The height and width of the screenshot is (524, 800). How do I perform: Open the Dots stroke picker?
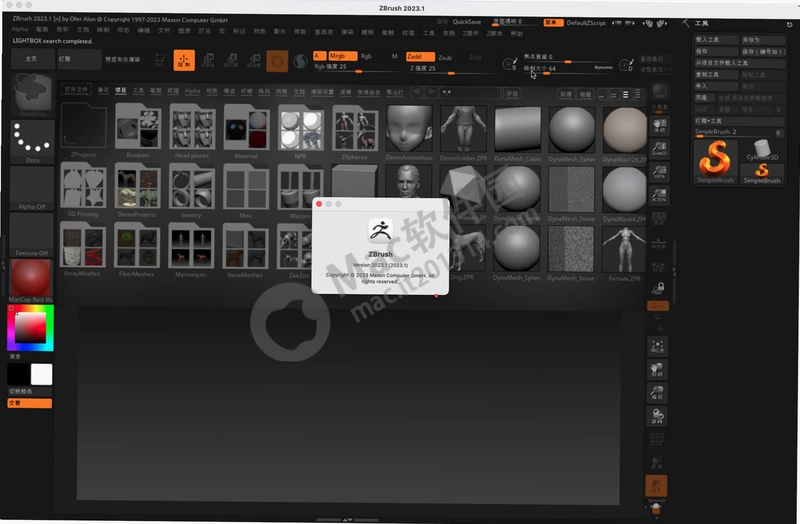click(32, 141)
